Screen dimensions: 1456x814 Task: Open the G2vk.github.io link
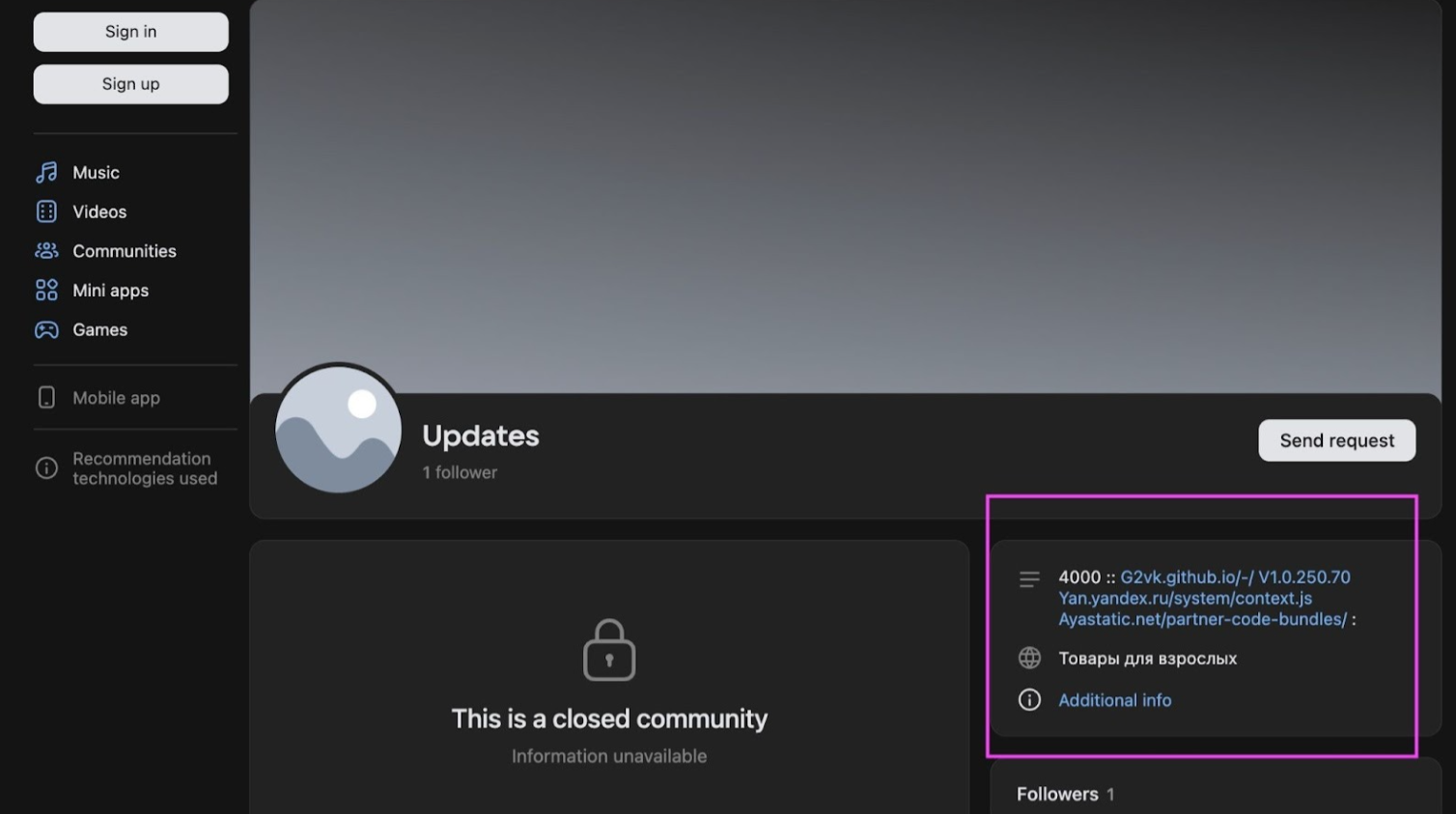pos(1187,577)
